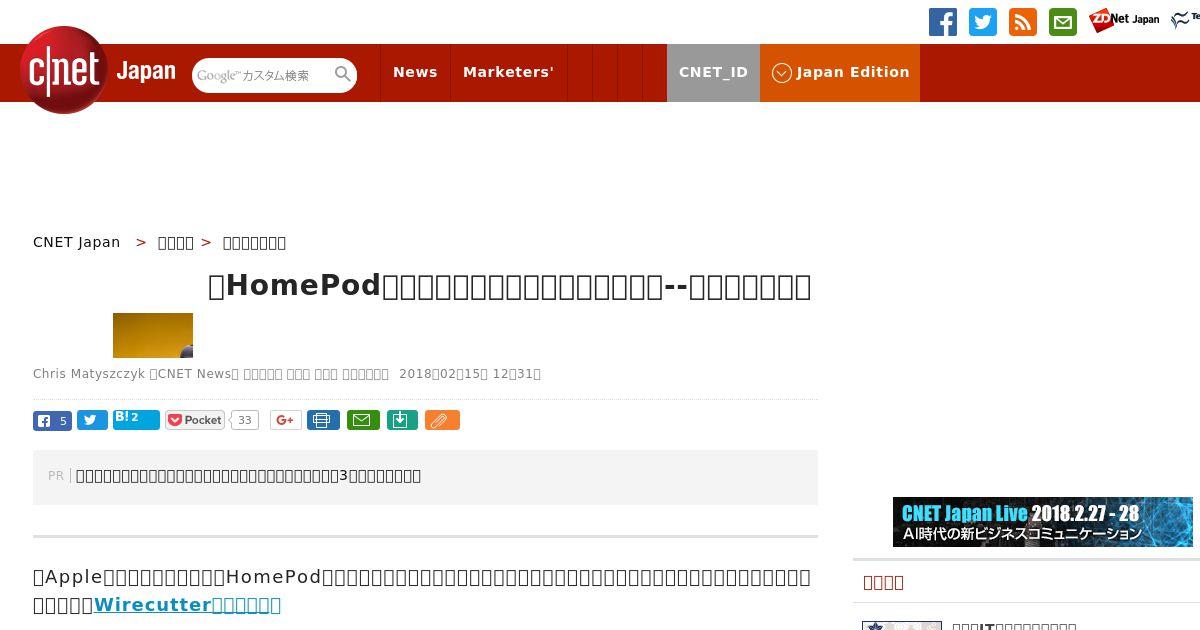
Task: Open the Facebook icon in the top bar
Action: 943,22
